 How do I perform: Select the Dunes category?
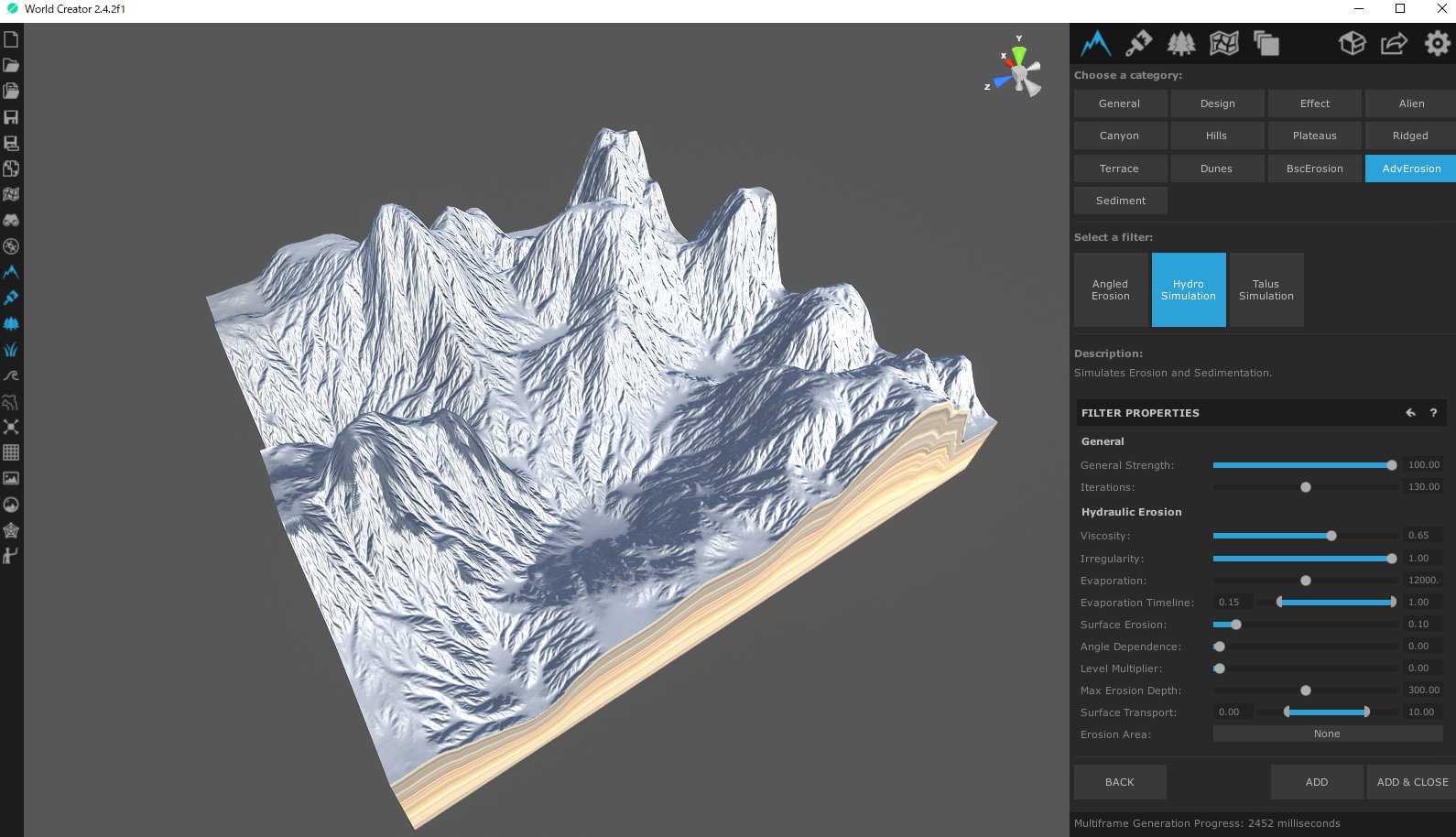coord(1217,168)
